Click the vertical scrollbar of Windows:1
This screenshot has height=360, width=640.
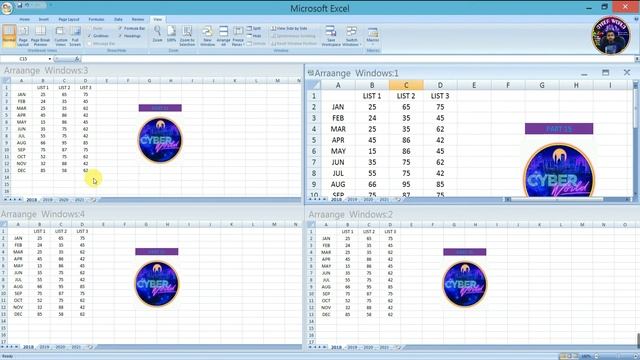tap(636, 139)
